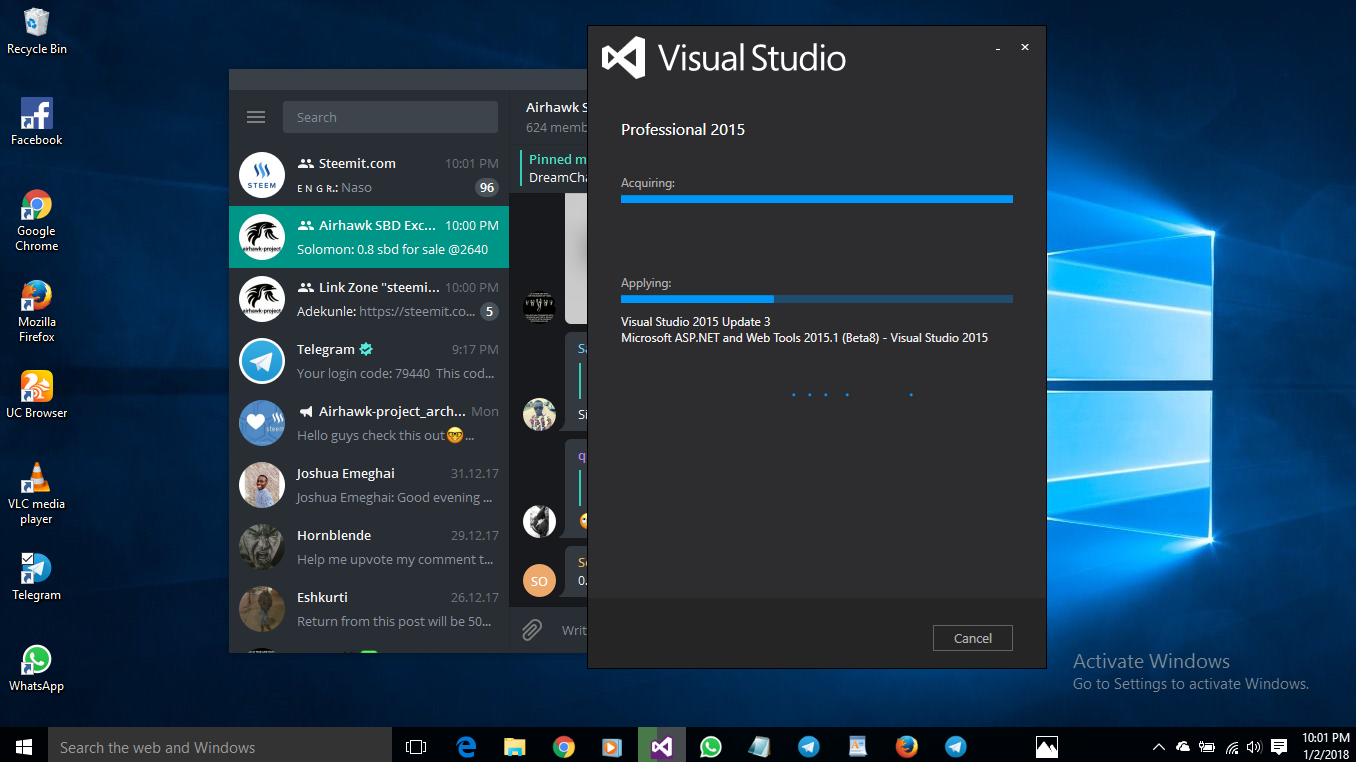Click the battery icon in system tray

[1207, 747]
